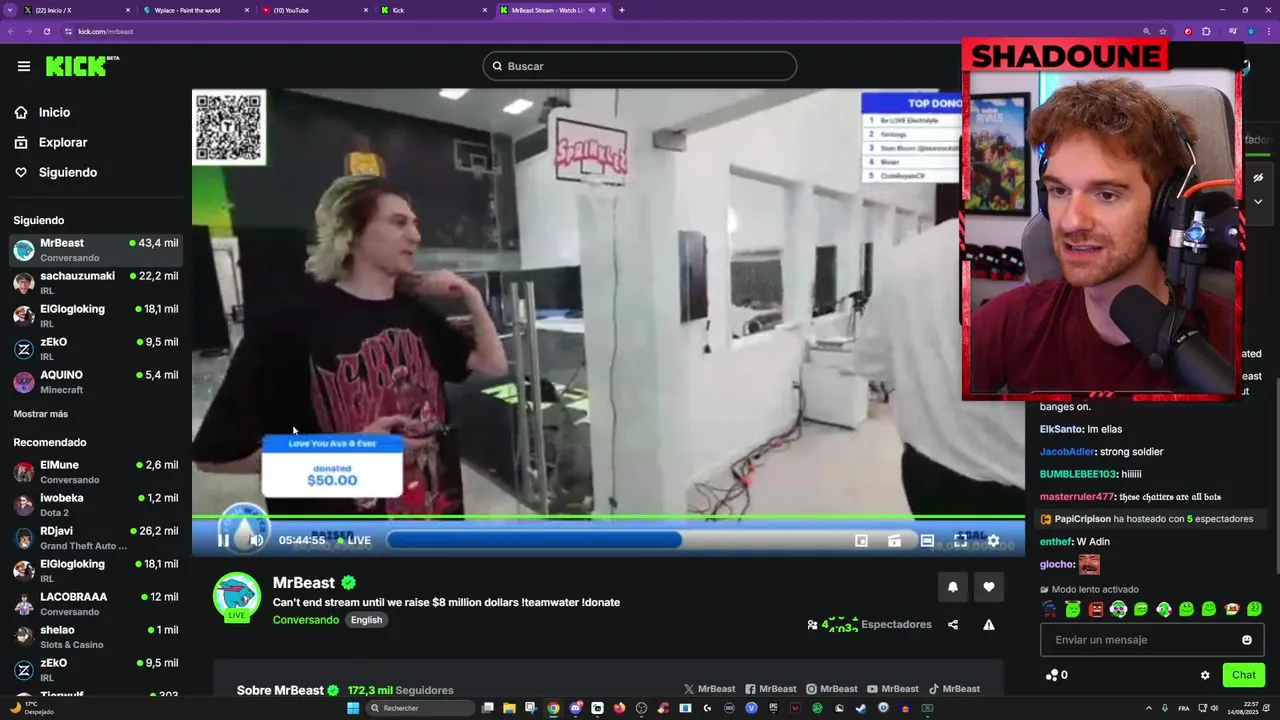Focus the Buscar search field
The height and width of the screenshot is (720, 1280).
pyautogui.click(x=640, y=66)
